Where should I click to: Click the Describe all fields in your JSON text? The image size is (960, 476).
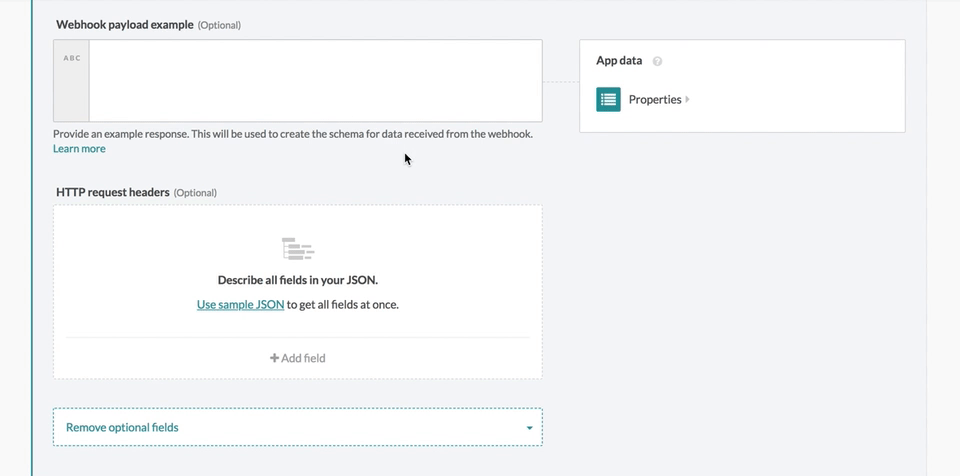tap(298, 280)
